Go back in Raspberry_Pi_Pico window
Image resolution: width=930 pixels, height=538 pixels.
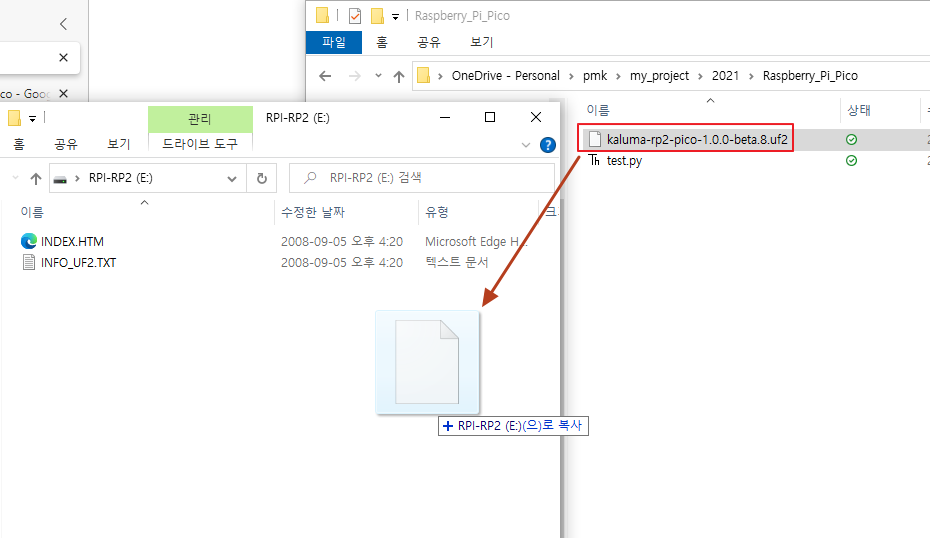click(325, 76)
